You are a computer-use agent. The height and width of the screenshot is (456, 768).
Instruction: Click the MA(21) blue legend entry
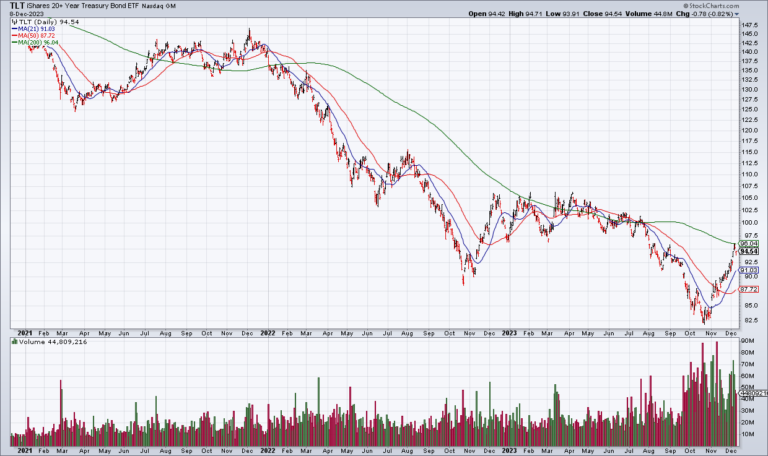click(x=35, y=31)
